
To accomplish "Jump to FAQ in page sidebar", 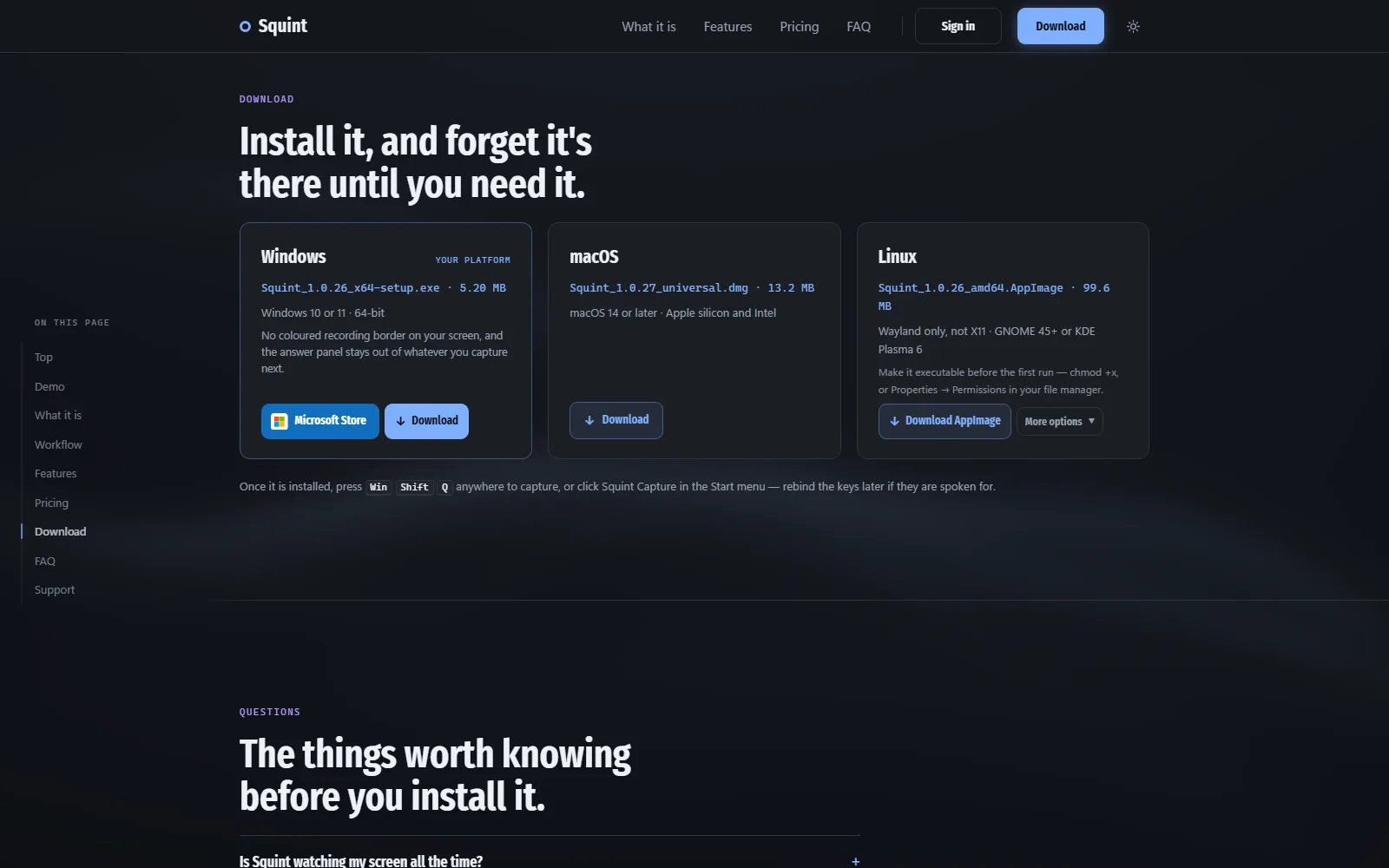I will [x=45, y=562].
